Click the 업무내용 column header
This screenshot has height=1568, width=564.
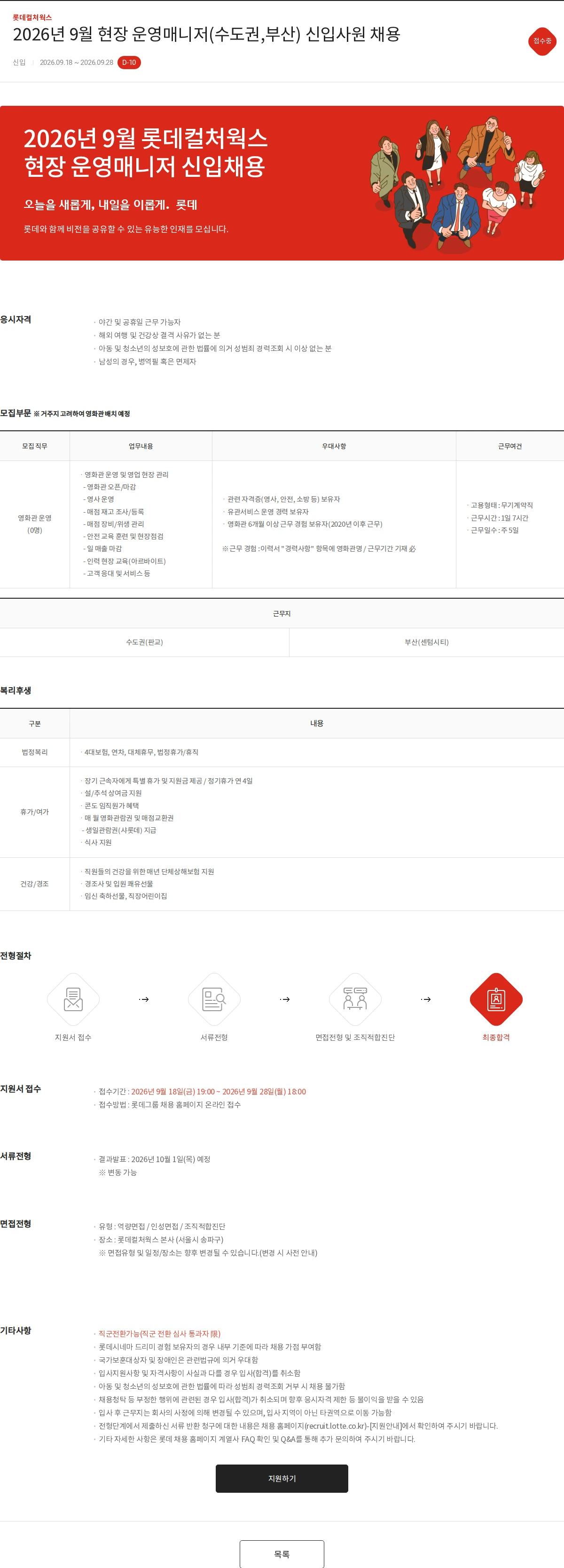[141, 446]
